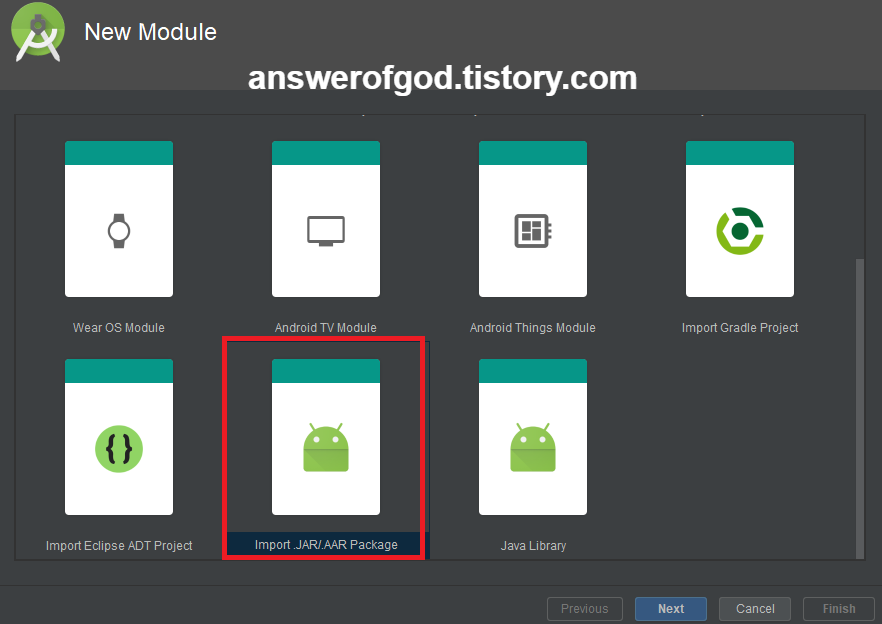Screen dimensions: 882x624
Task: Click the Import Eclipse ADT Project label
Action: tap(119, 545)
